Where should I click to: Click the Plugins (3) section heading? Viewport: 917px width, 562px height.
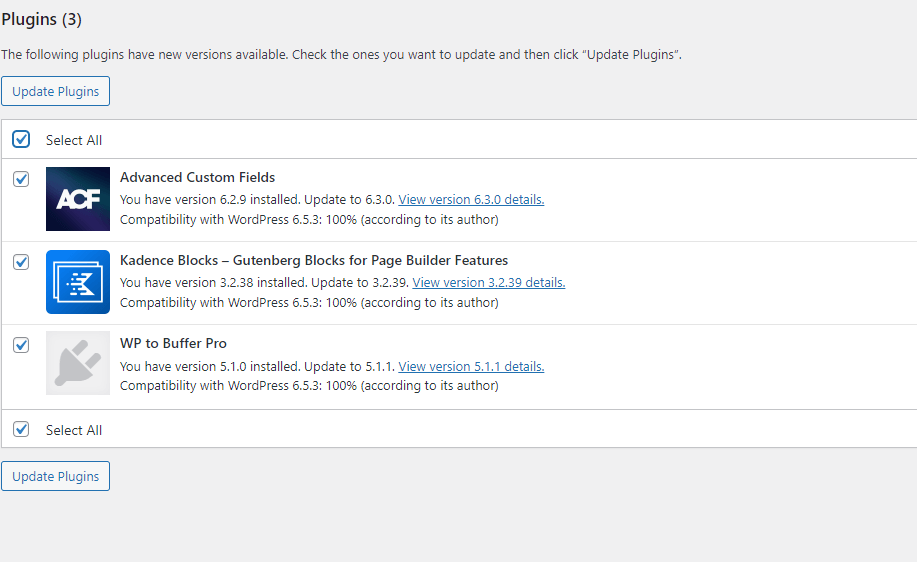(41, 20)
